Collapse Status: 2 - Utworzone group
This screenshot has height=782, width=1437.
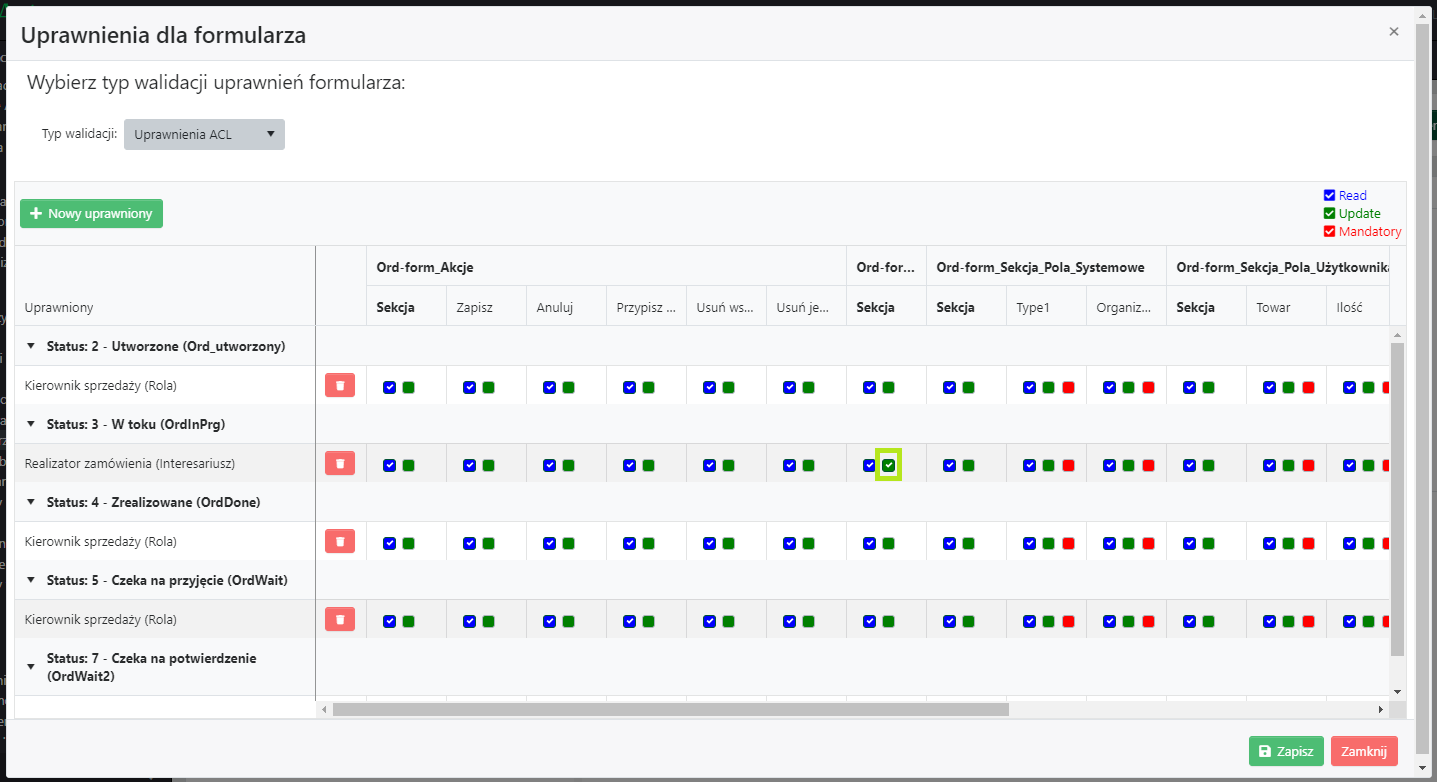(30, 346)
